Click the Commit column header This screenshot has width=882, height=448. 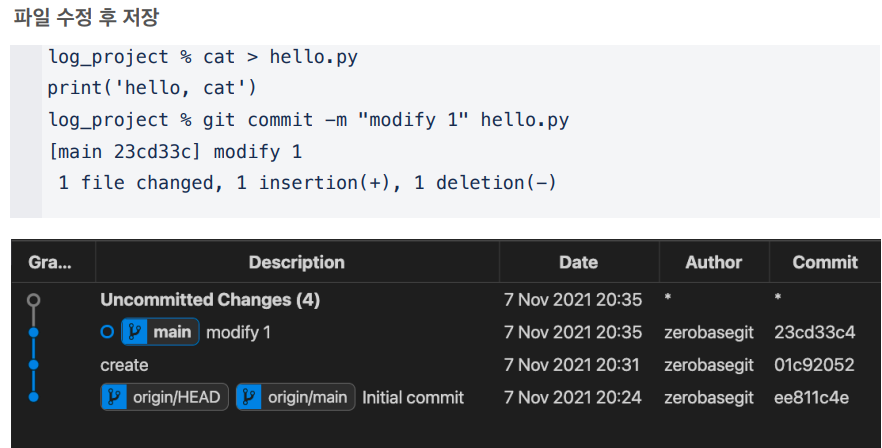825,262
